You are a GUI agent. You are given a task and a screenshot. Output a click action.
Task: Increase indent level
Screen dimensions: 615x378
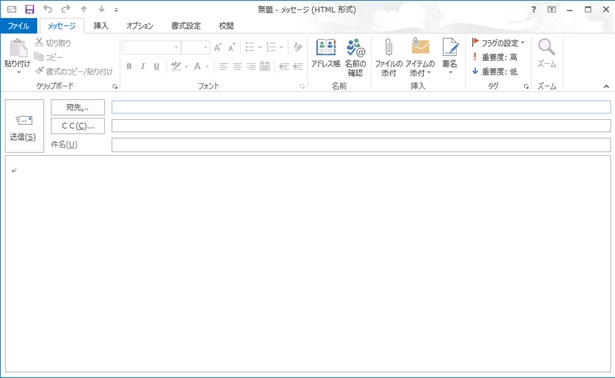298,66
